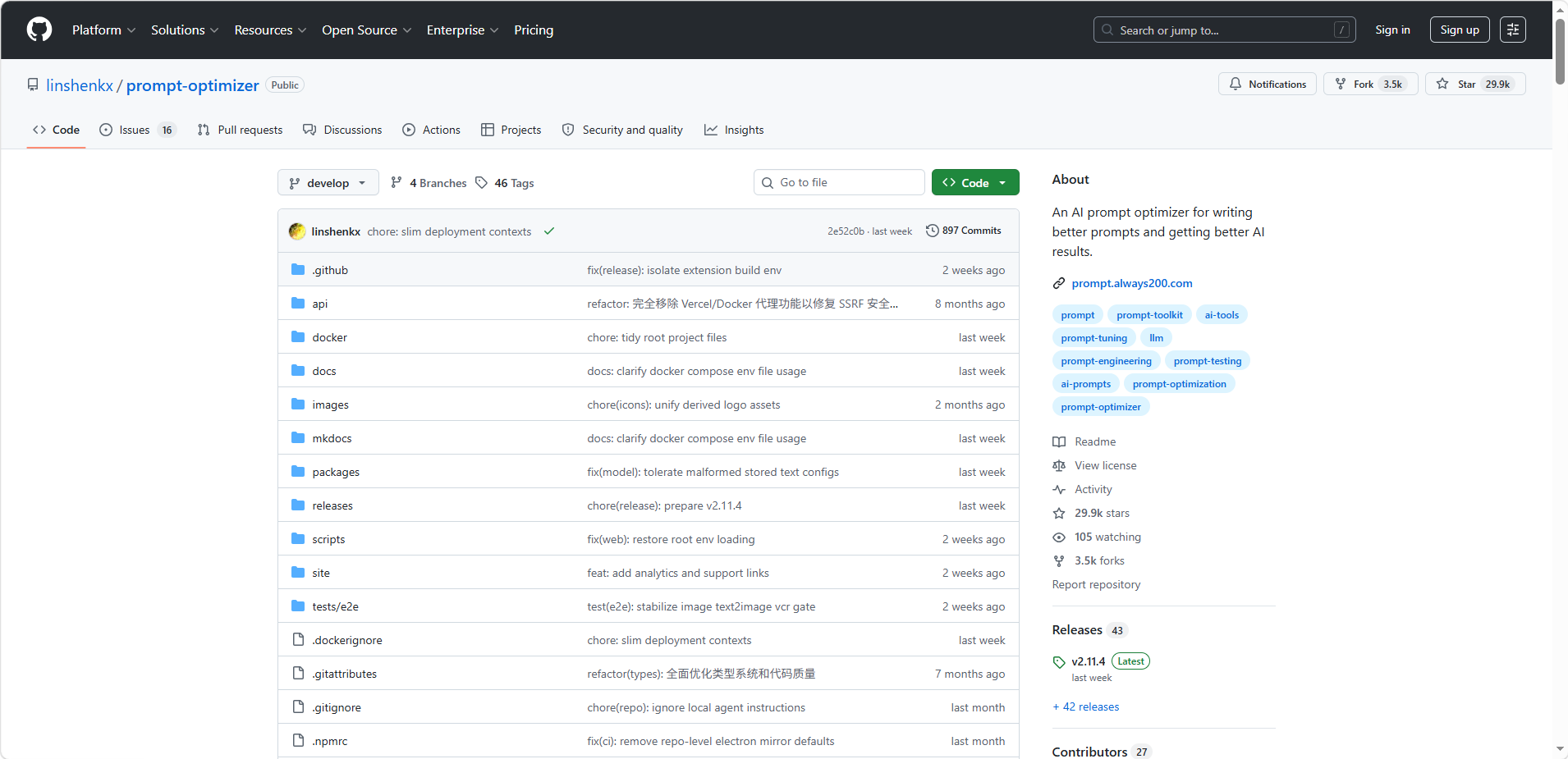The width and height of the screenshot is (1568, 759).
Task: Open the develop branch dropdown
Action: click(328, 182)
